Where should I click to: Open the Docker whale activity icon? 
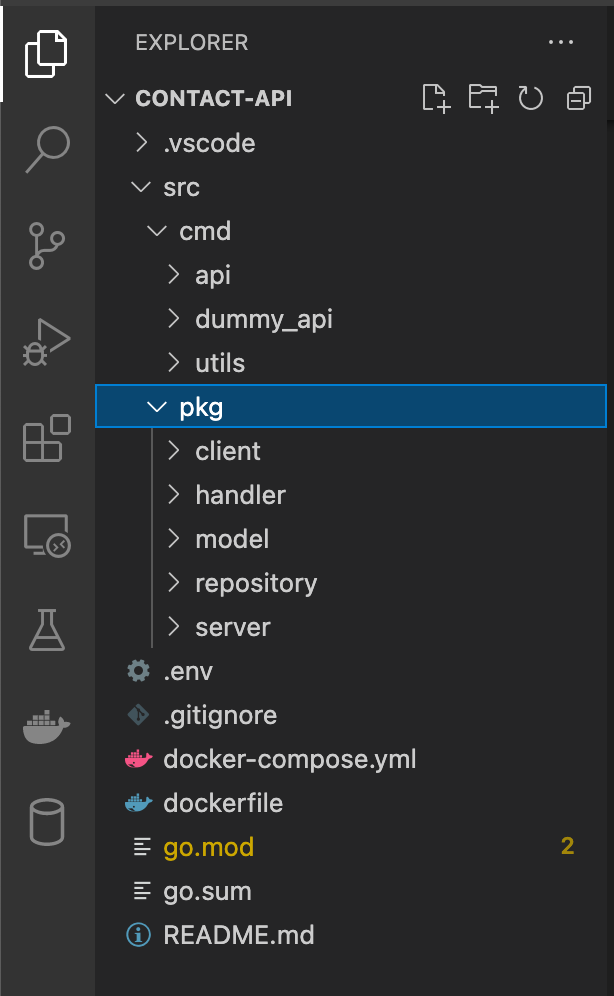click(x=47, y=727)
